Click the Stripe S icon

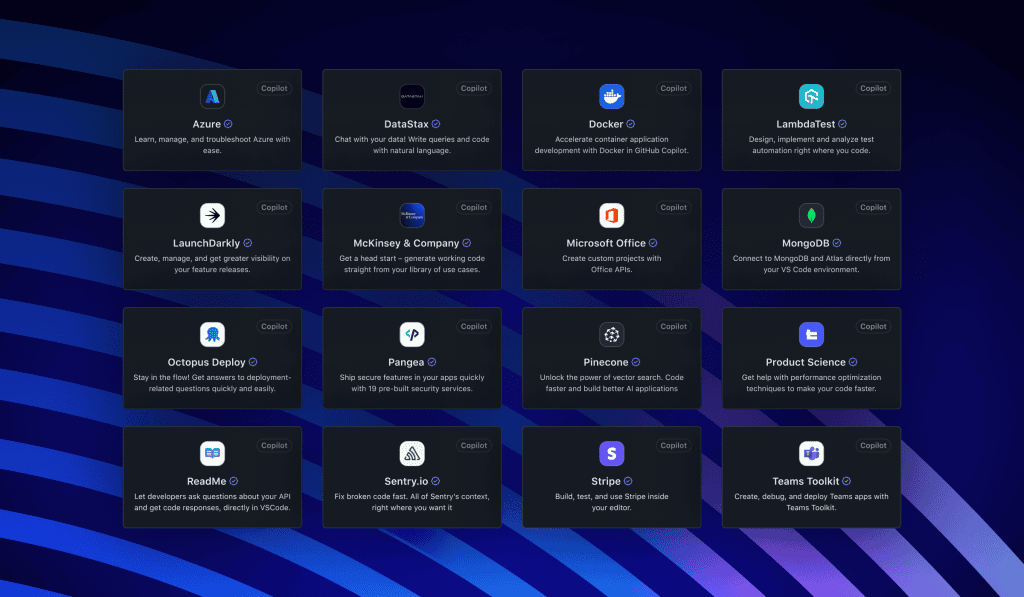point(612,453)
